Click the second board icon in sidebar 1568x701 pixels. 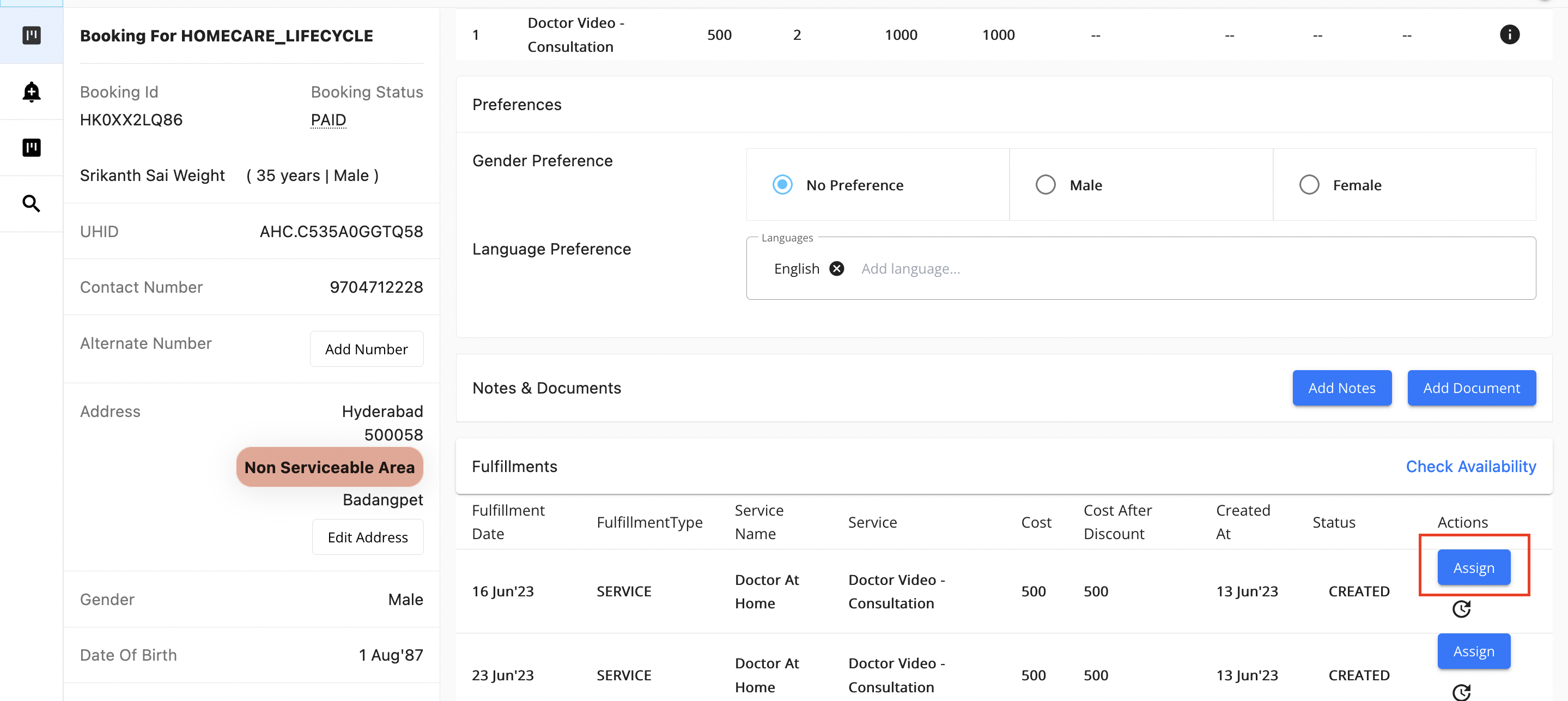coord(31,147)
